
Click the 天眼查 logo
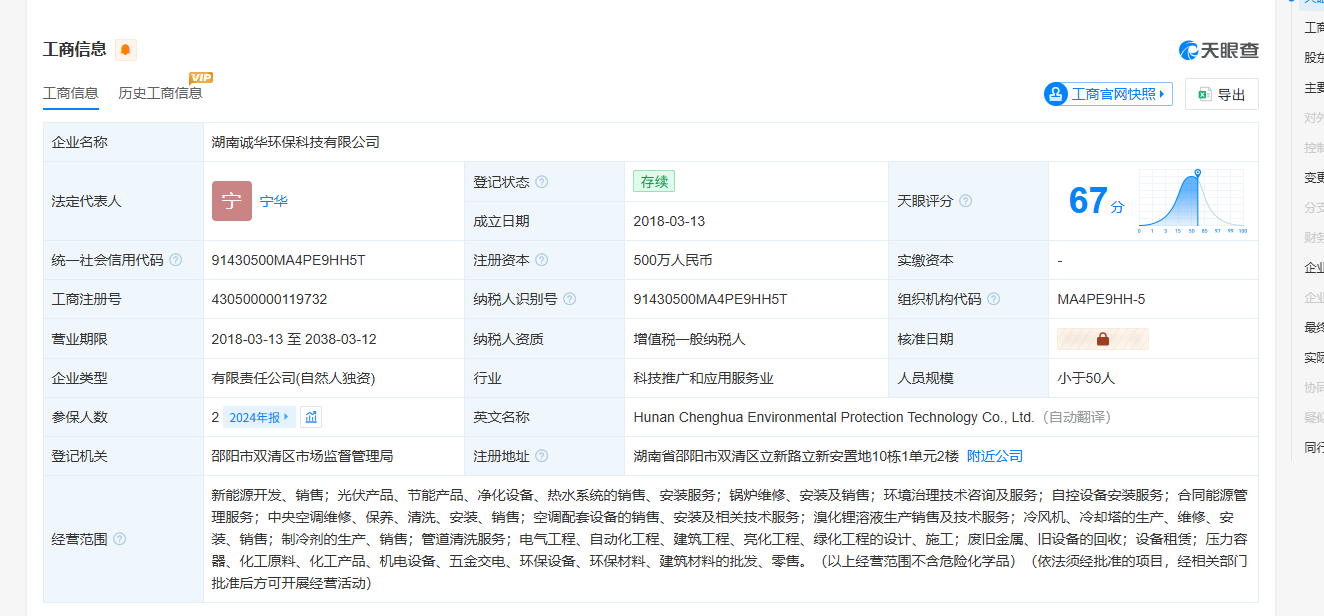coord(1218,50)
